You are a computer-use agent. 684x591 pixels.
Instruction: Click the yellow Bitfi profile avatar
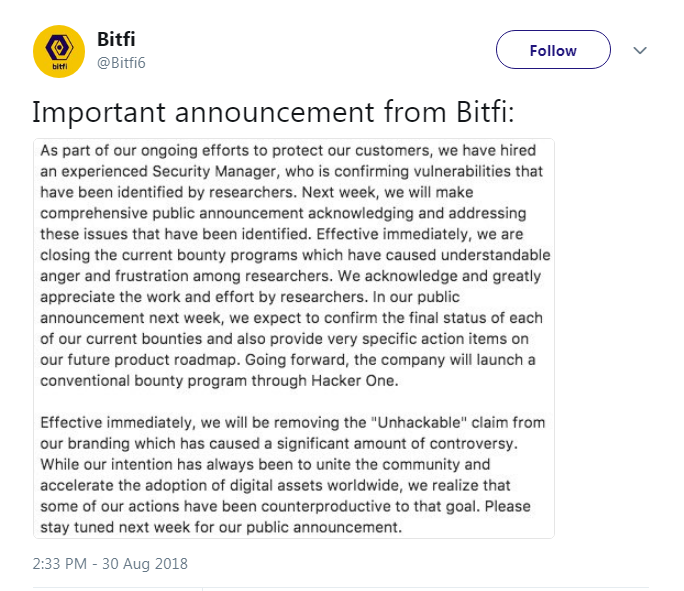(x=58, y=50)
